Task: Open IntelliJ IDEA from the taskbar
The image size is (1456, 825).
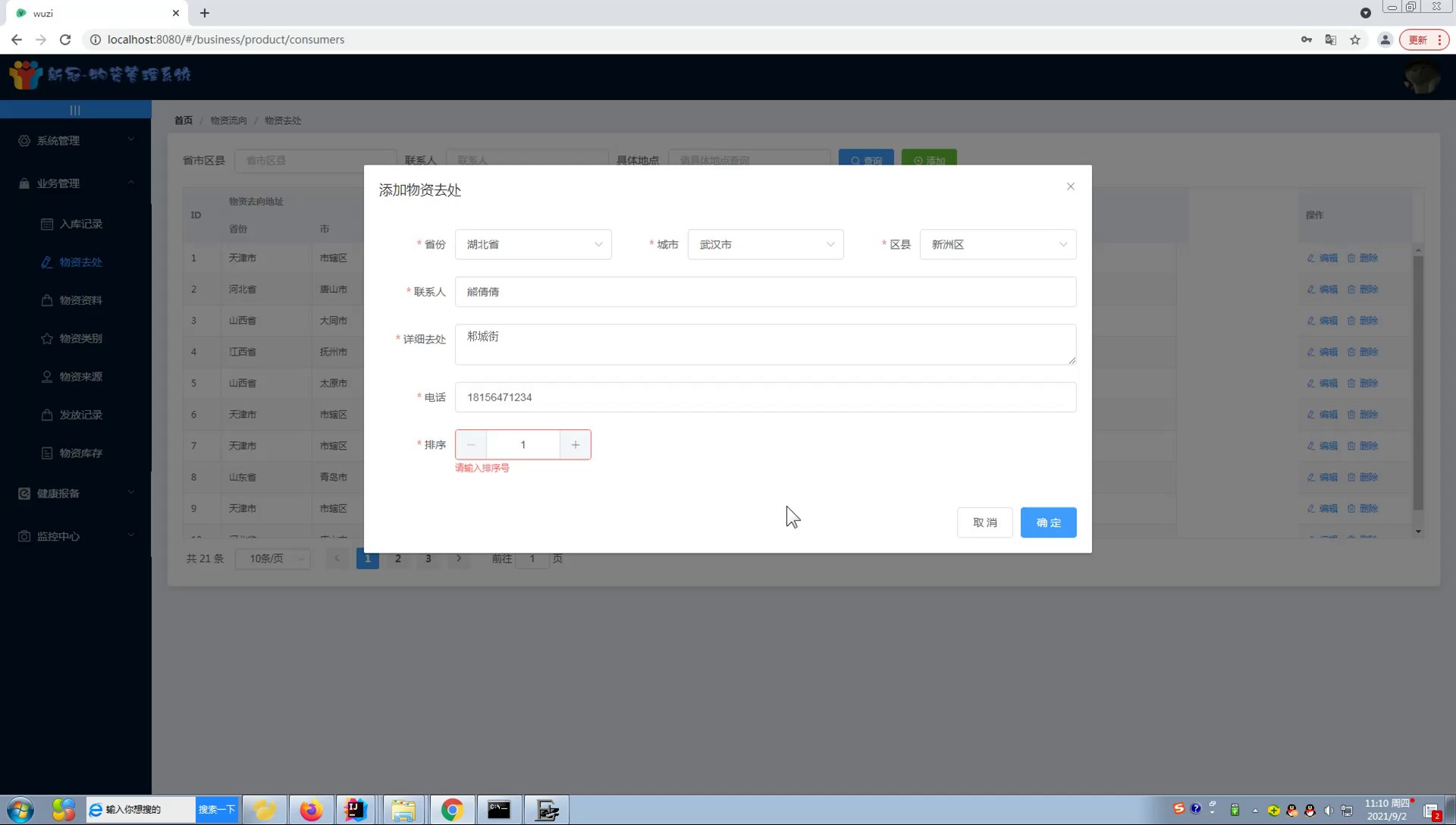Action: pyautogui.click(x=355, y=810)
